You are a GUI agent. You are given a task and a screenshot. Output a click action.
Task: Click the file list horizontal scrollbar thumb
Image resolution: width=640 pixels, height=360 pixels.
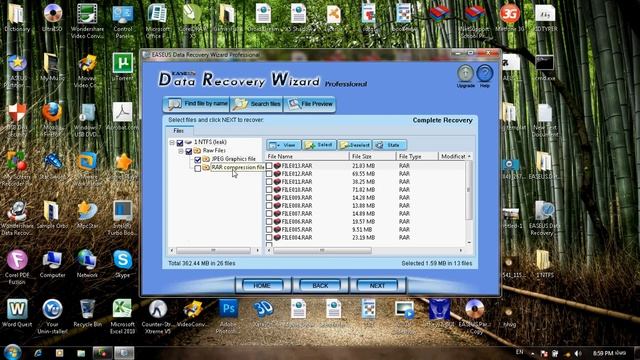322,250
